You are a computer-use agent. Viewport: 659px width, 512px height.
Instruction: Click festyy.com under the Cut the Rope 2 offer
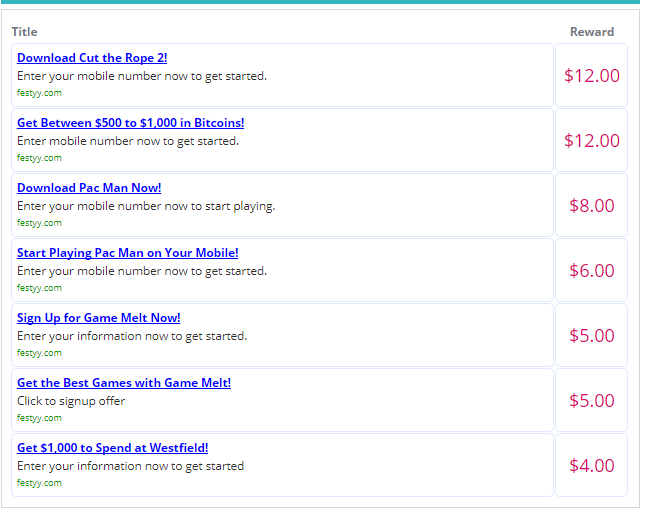pos(39,93)
